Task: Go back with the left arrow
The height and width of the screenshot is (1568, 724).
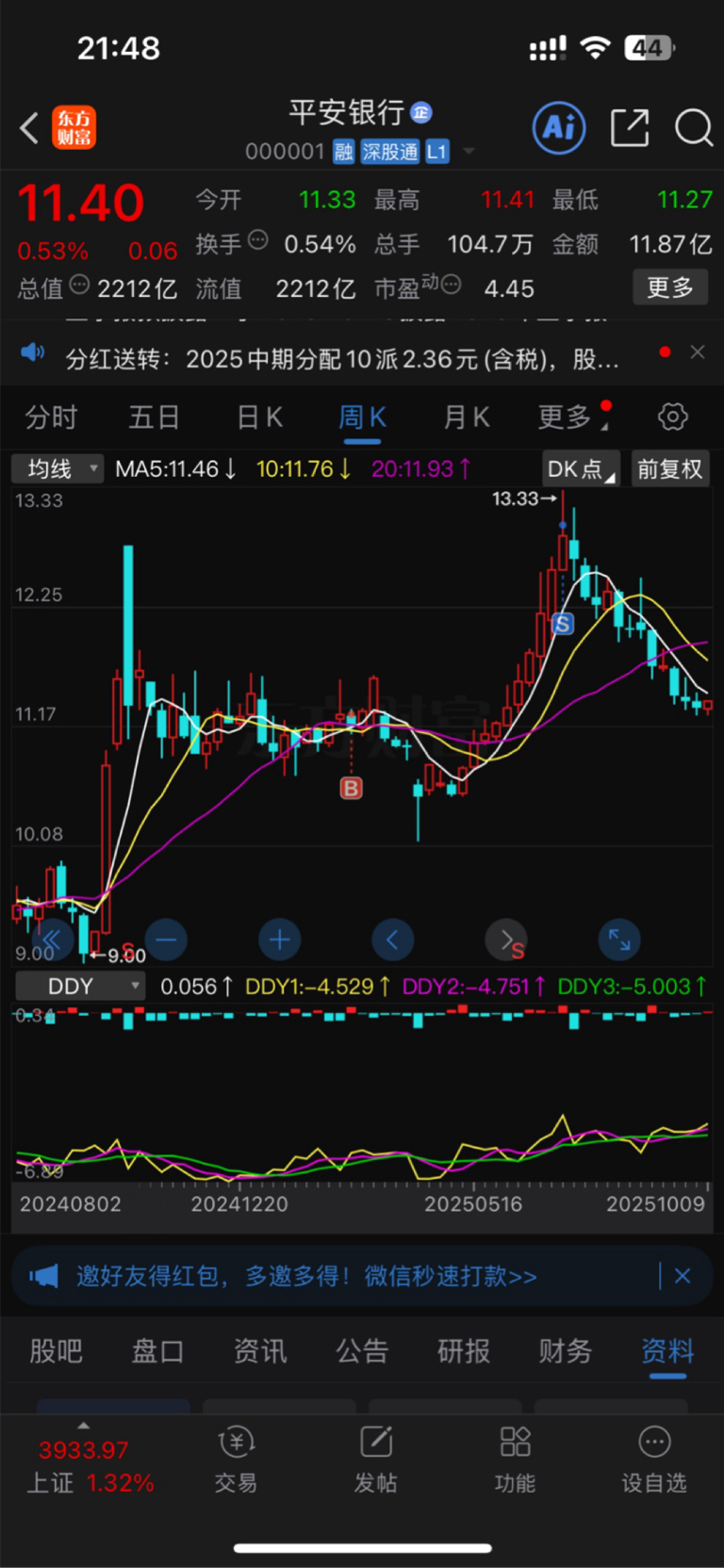Action: click(x=29, y=128)
